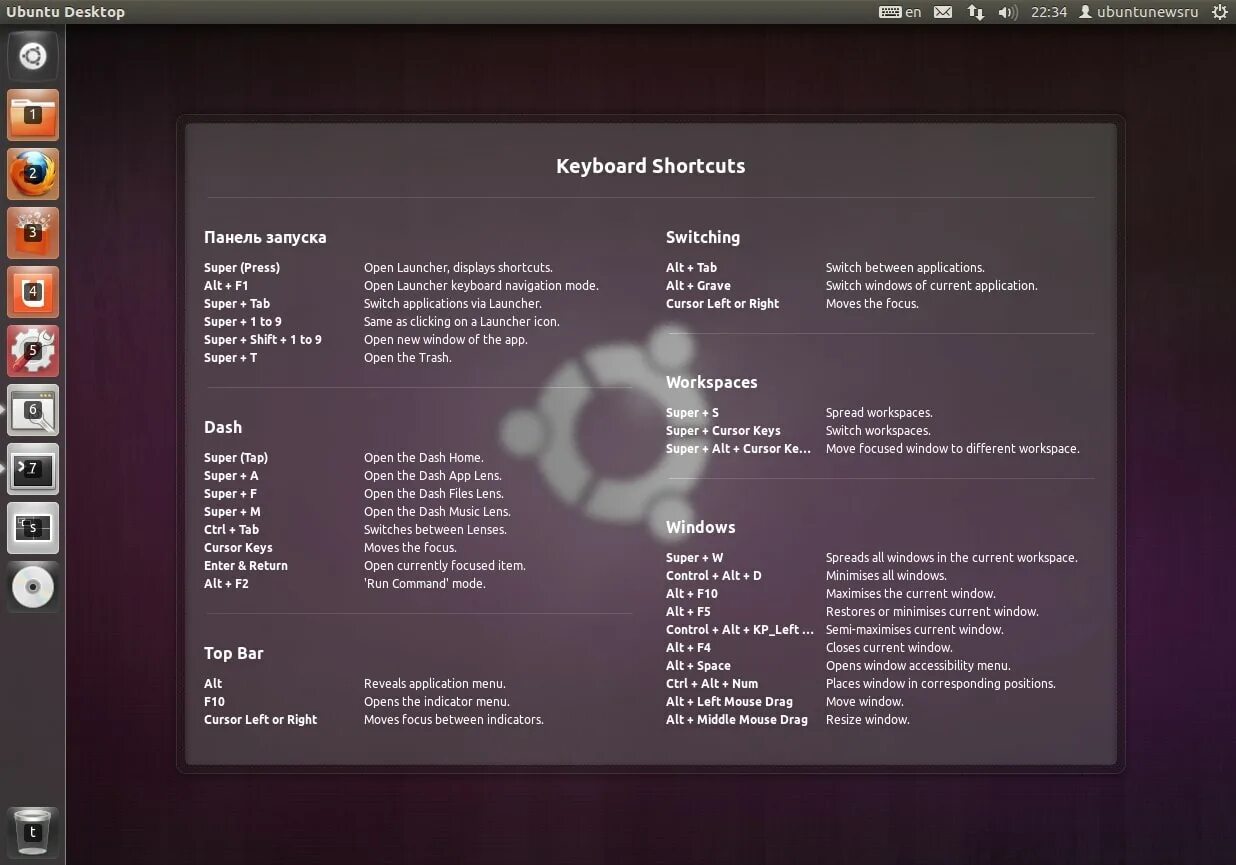Open the session power gear menu
This screenshot has width=1236, height=865.
pos(1219,12)
